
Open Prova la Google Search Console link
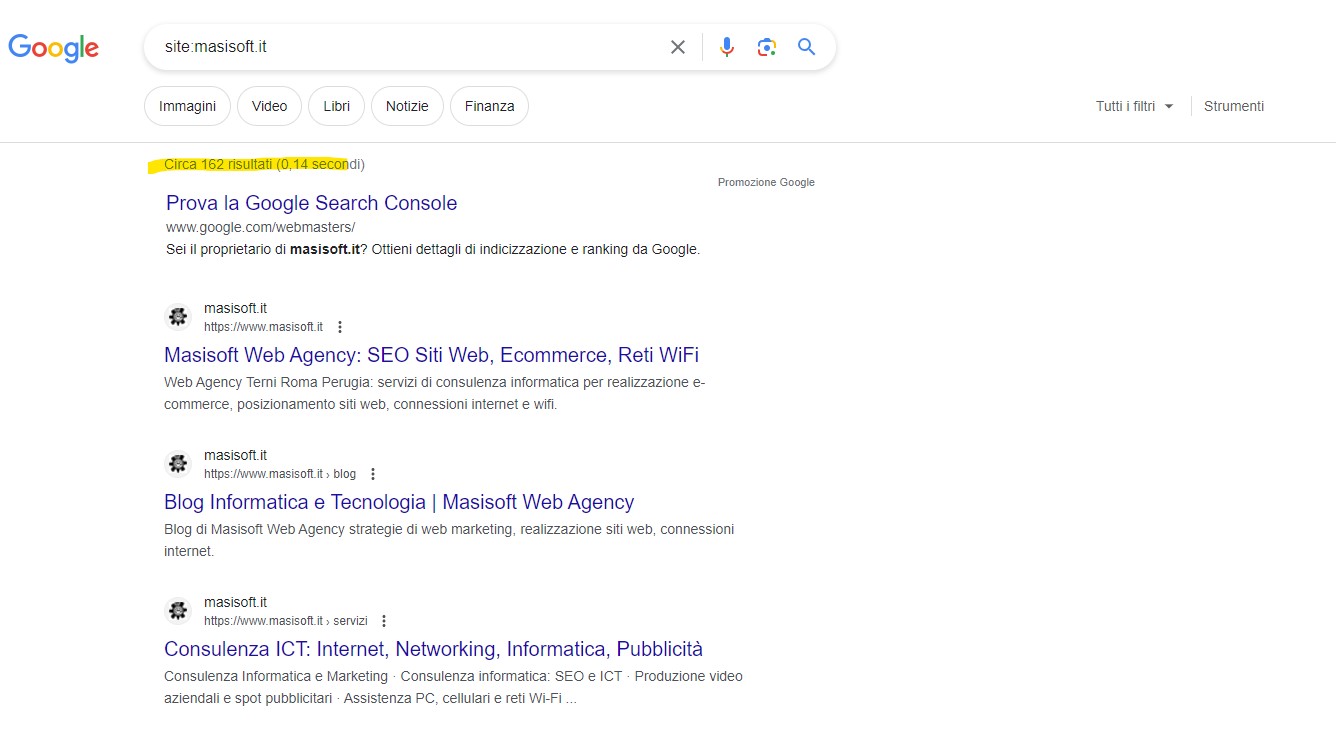tap(311, 203)
